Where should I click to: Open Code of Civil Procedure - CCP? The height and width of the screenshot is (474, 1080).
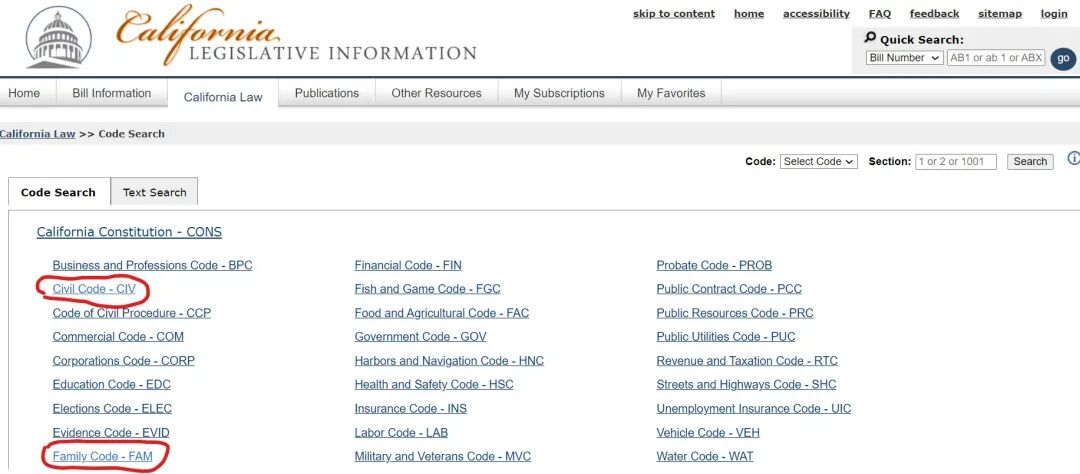[x=132, y=313]
